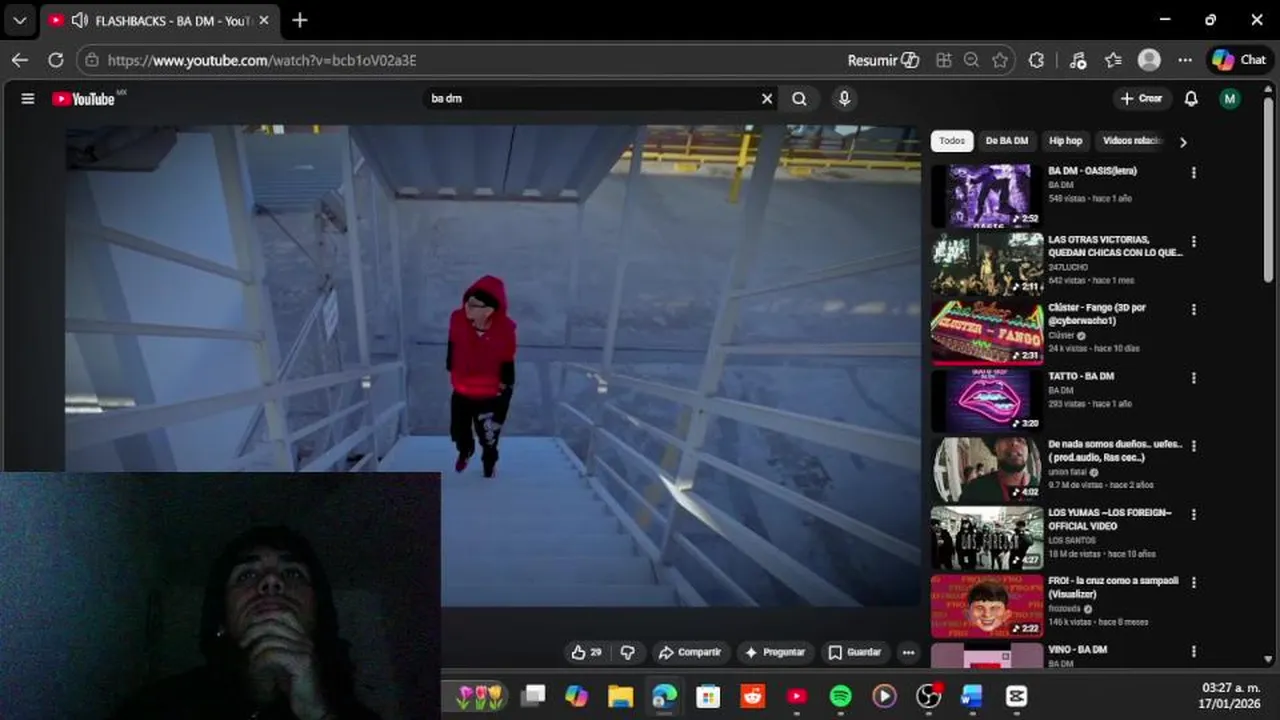The height and width of the screenshot is (720, 1280).
Task: Reload the page with refresh icon
Action: pos(56,60)
